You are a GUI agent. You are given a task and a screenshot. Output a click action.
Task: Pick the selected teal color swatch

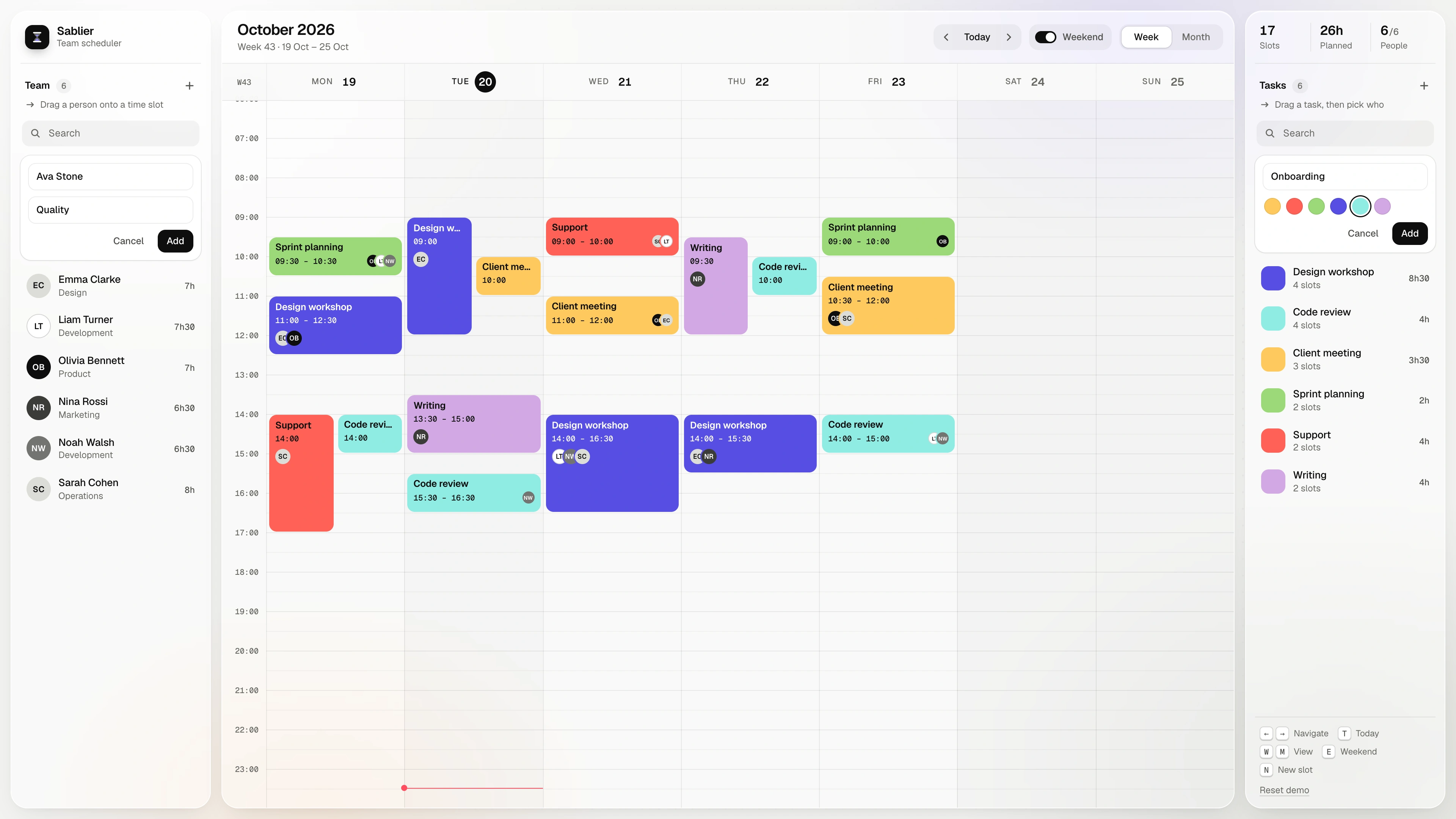coord(1360,206)
